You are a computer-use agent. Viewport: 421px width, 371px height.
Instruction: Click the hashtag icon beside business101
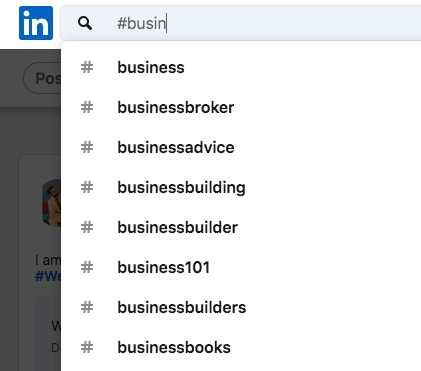click(x=87, y=267)
